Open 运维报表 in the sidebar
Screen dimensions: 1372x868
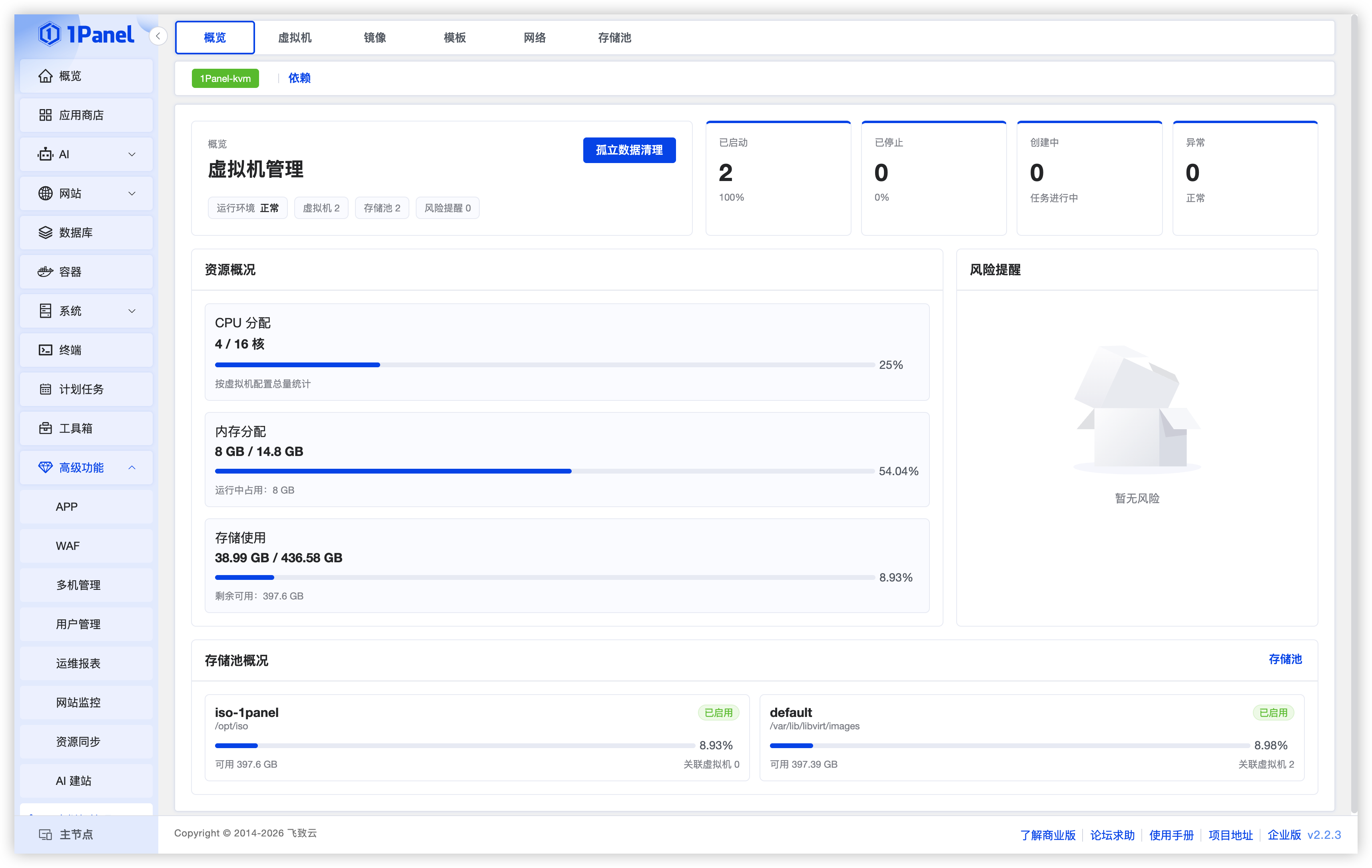point(86,663)
